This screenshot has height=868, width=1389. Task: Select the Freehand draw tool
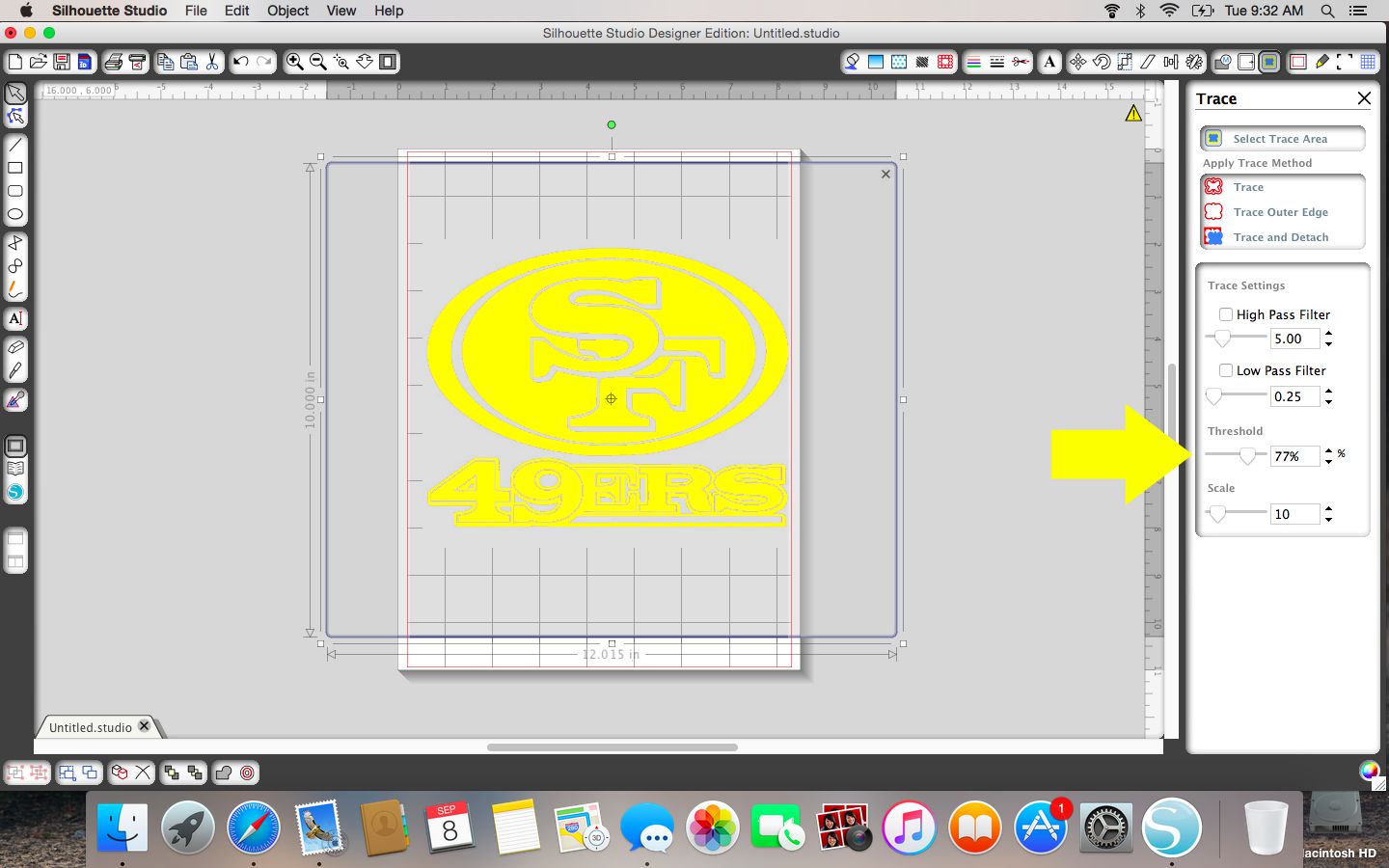point(15,289)
